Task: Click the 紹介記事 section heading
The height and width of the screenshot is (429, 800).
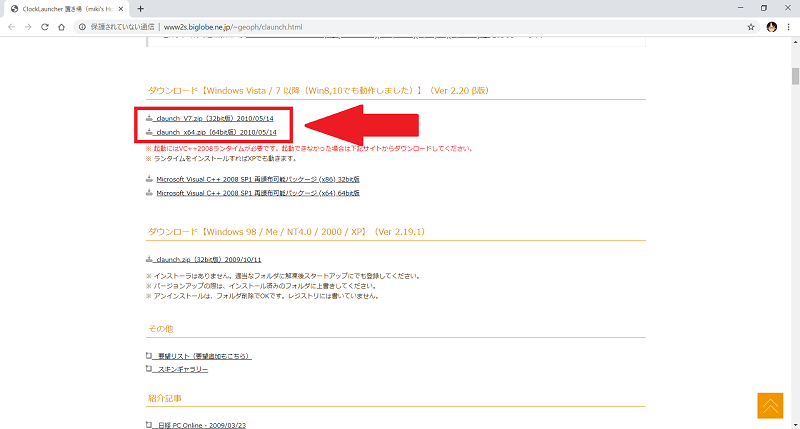Action: click(x=165, y=398)
